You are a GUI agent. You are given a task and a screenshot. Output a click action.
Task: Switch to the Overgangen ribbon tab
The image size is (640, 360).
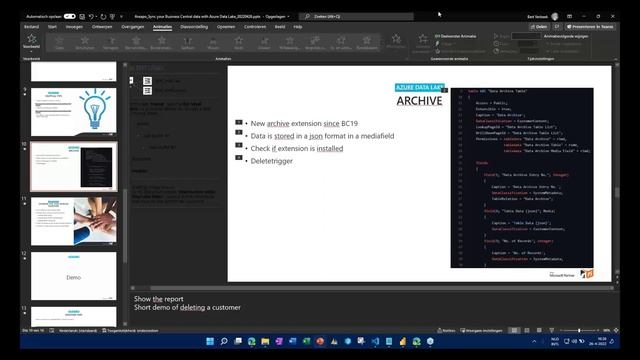pos(133,27)
